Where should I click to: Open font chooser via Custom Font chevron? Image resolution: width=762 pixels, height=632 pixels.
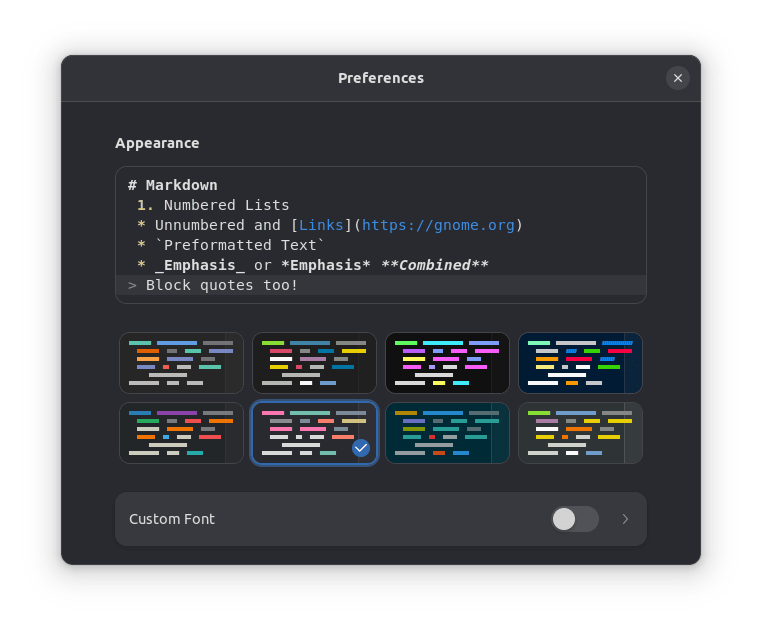point(626,519)
